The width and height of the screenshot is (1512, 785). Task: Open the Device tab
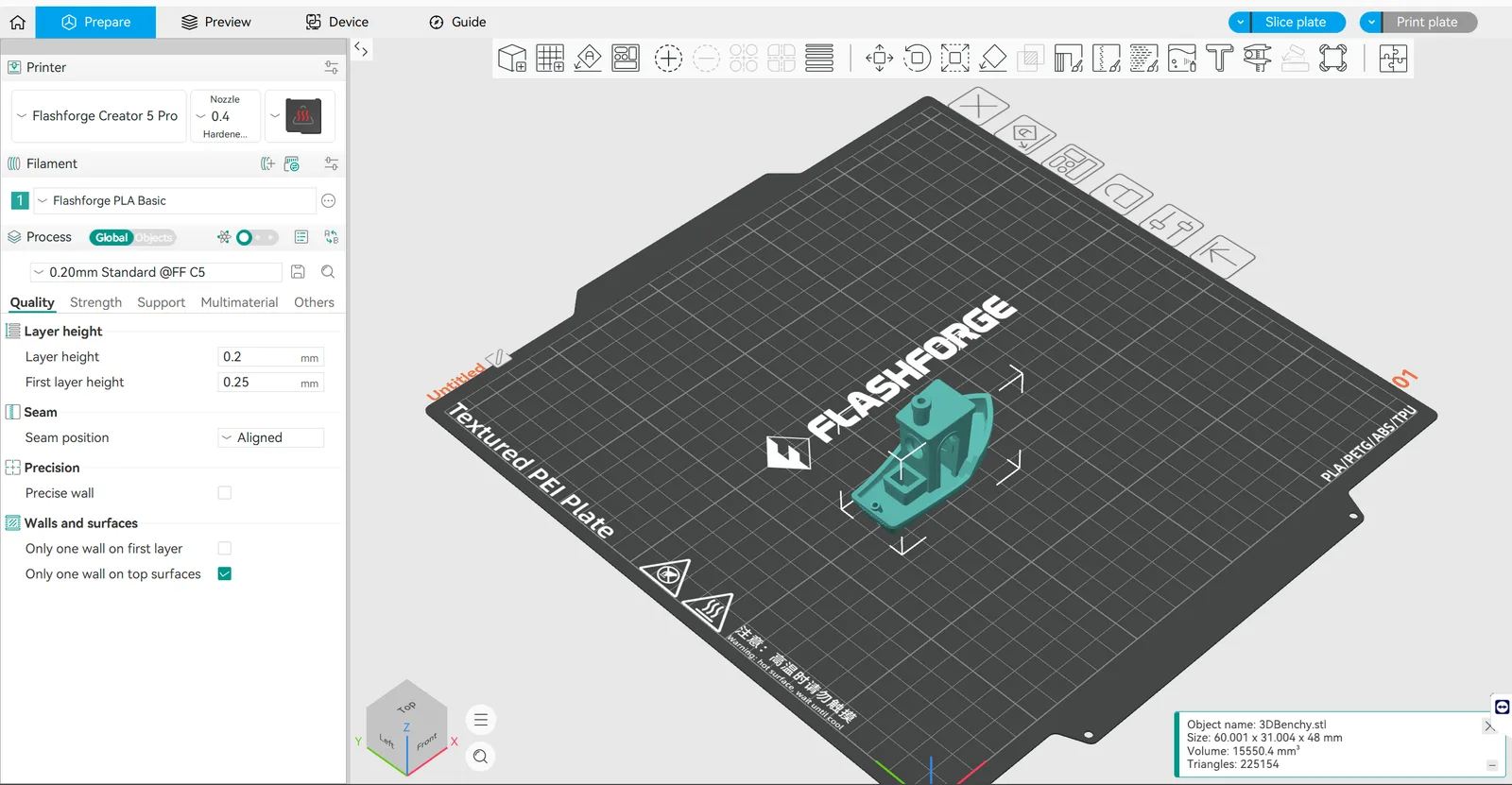click(337, 22)
